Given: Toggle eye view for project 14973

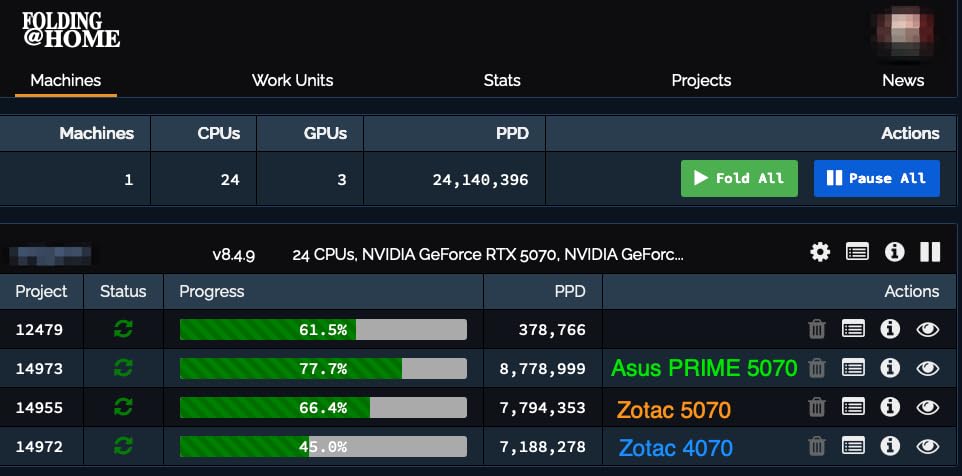Looking at the screenshot, I should click(927, 368).
